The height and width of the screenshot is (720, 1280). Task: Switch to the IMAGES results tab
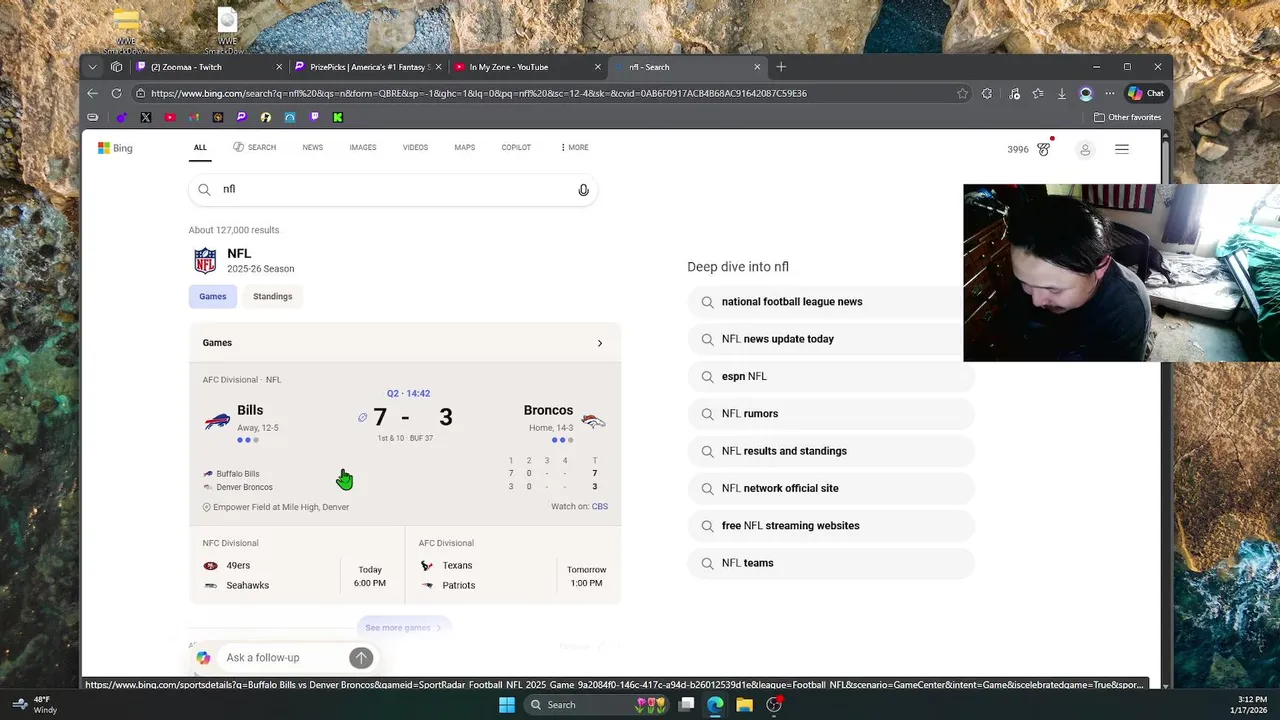pyautogui.click(x=363, y=147)
